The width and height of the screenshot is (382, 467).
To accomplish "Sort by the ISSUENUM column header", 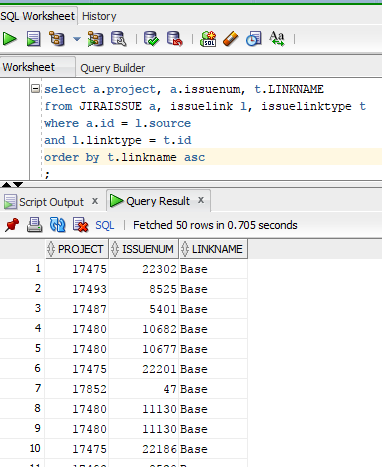I will tap(144, 249).
